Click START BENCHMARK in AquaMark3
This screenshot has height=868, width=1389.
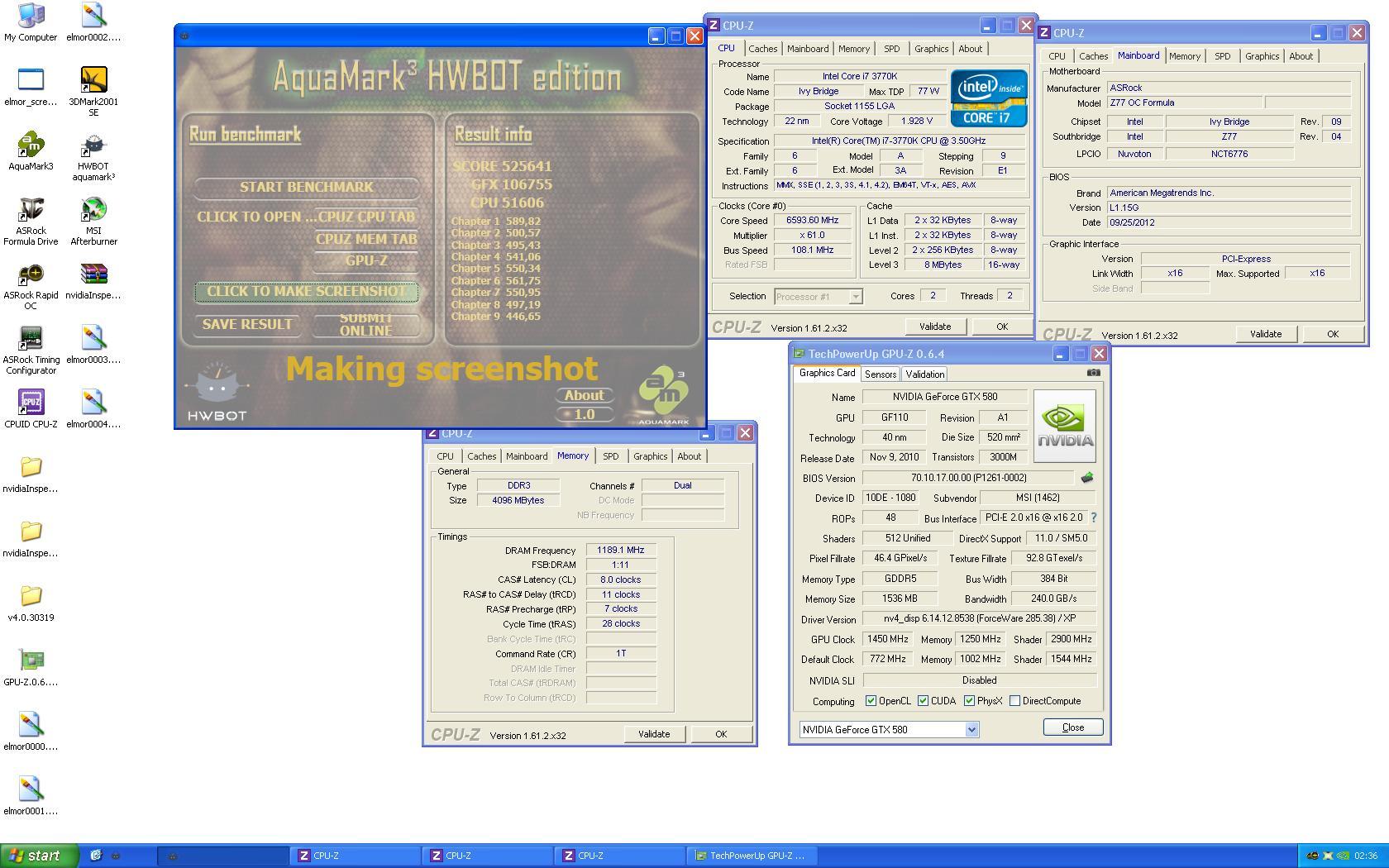(307, 188)
